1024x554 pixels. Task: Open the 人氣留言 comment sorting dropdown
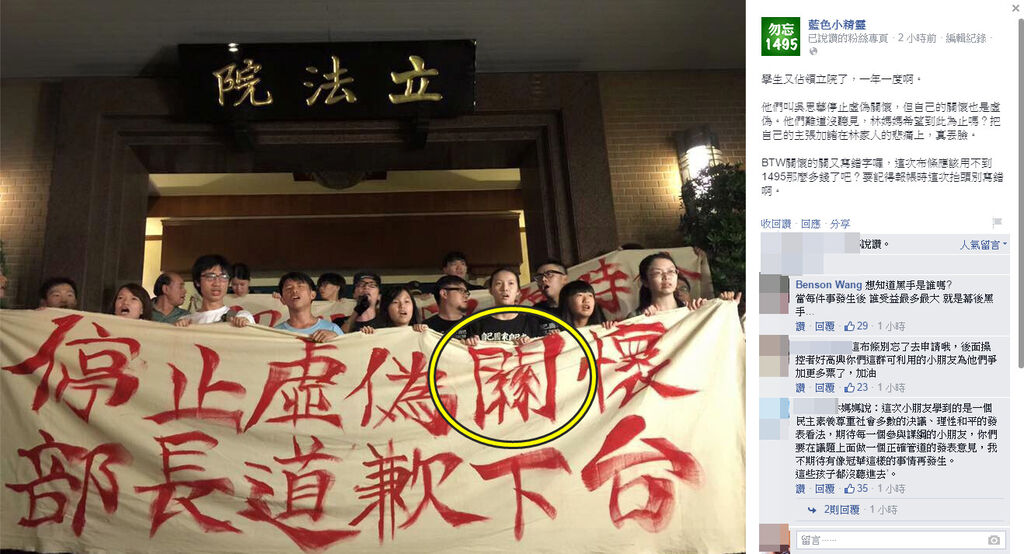tap(983, 245)
